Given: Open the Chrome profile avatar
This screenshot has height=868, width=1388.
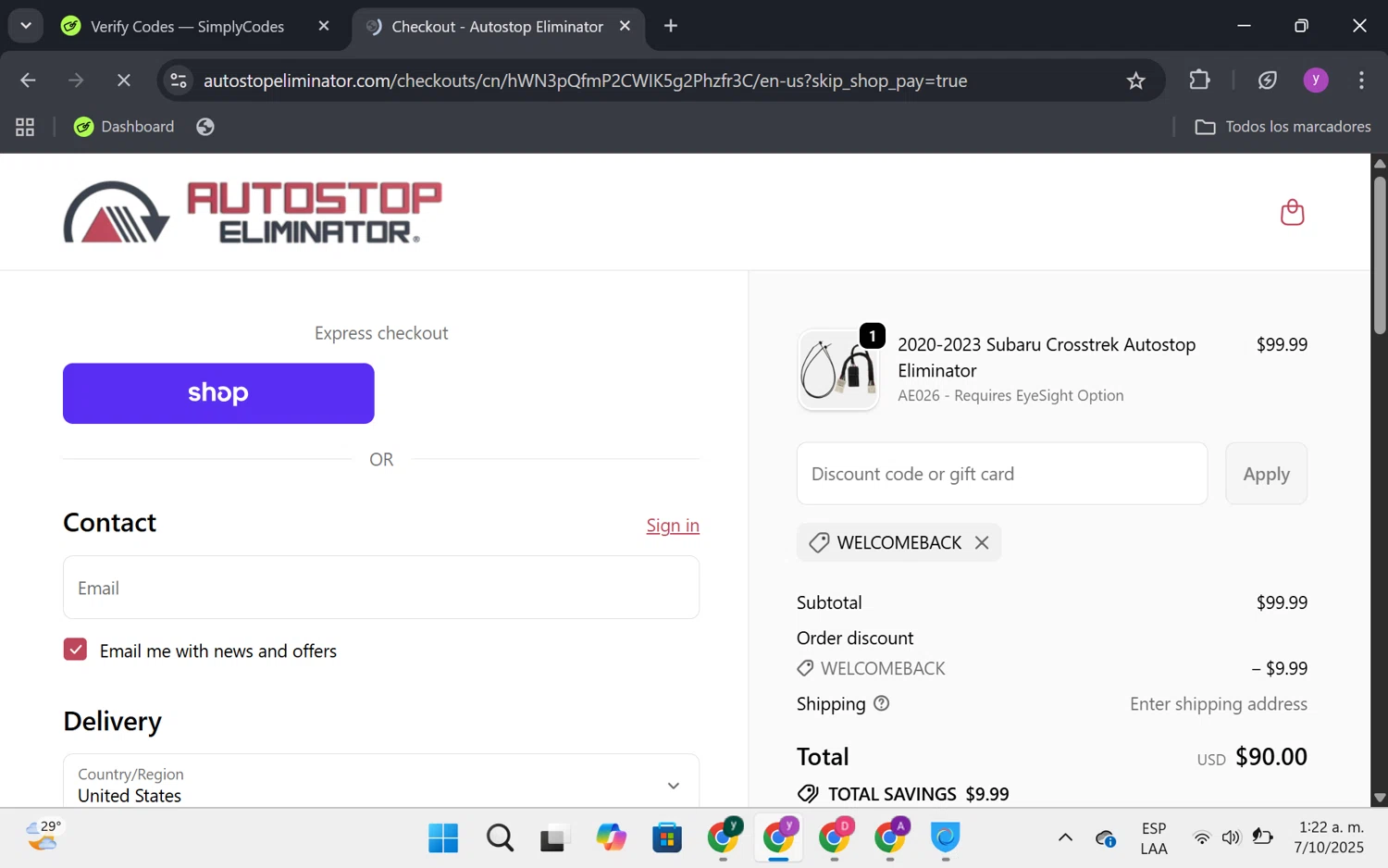Looking at the screenshot, I should pos(1315,81).
